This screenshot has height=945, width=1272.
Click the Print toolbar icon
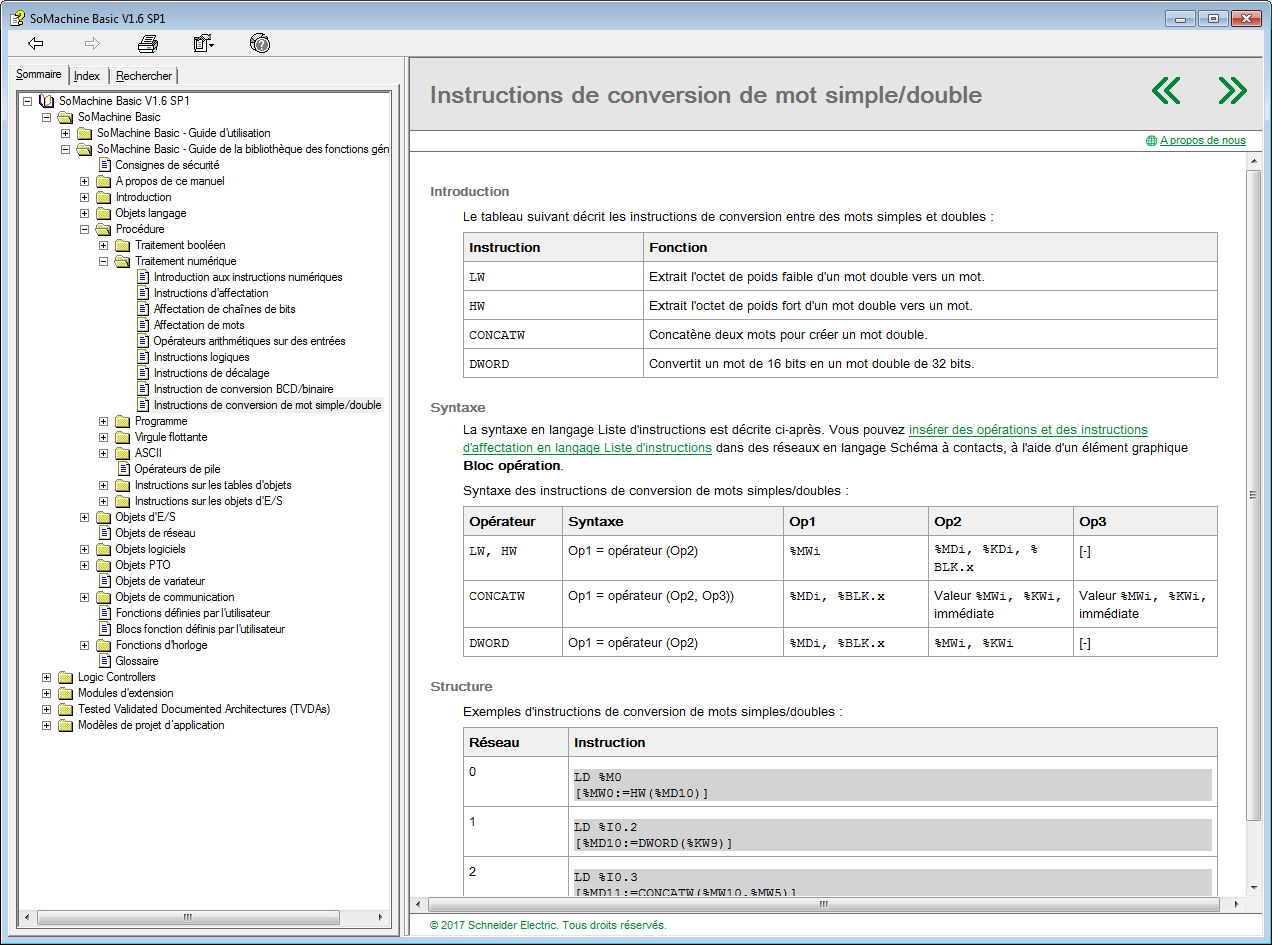(148, 43)
